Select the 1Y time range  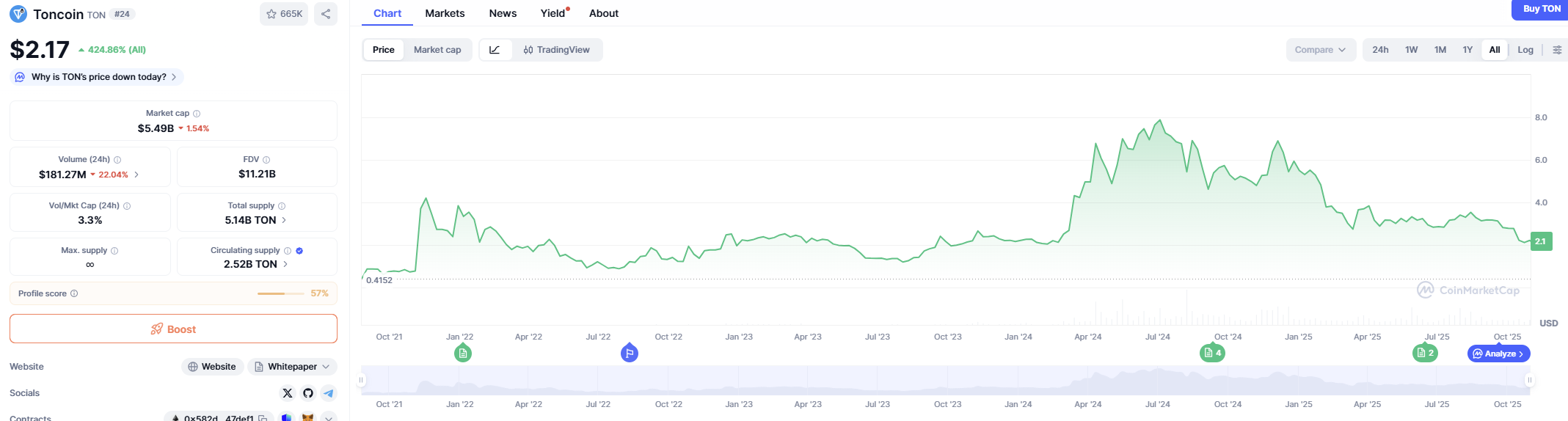click(x=1467, y=50)
